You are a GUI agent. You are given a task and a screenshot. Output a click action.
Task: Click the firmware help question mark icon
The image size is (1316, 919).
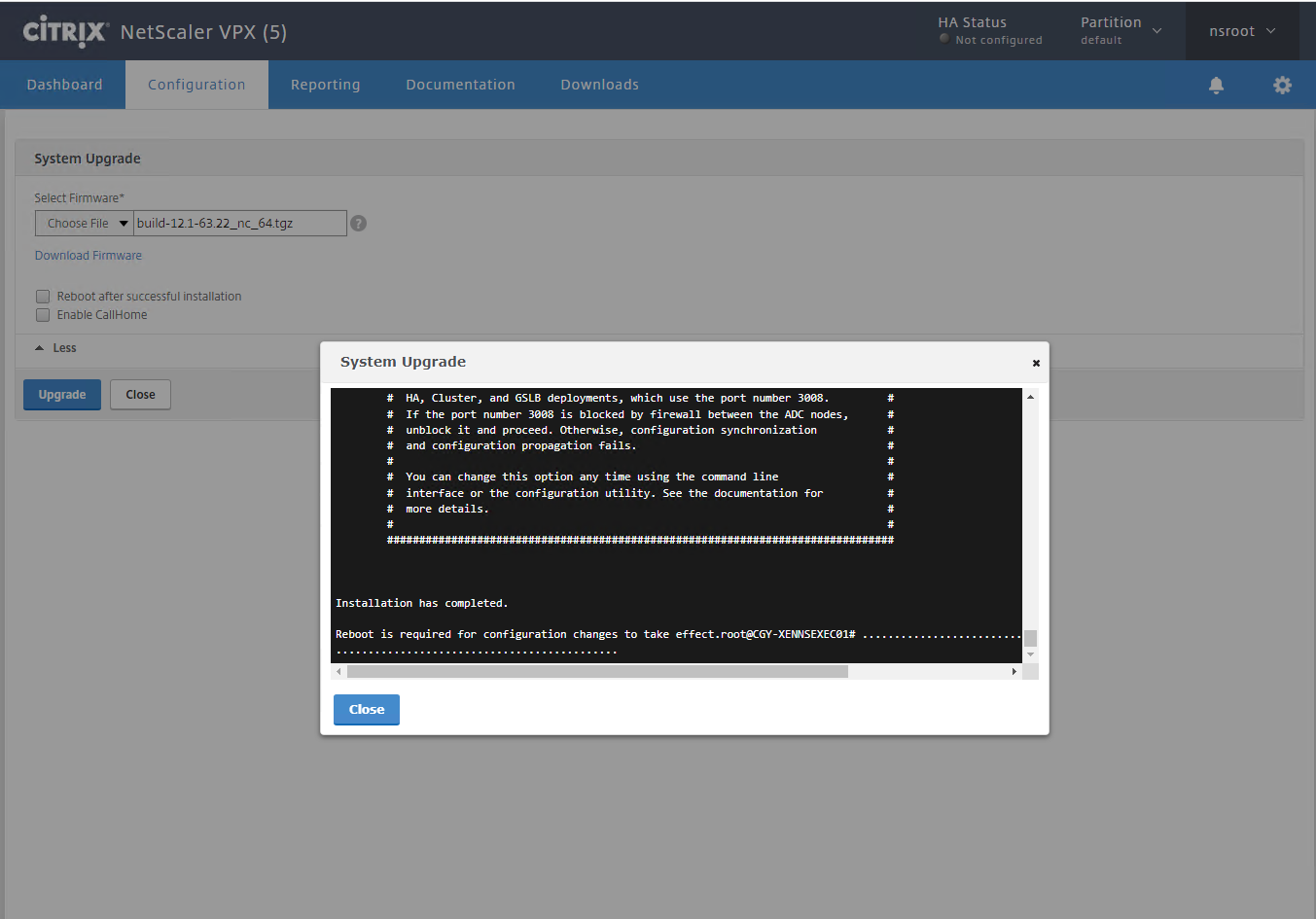(358, 223)
